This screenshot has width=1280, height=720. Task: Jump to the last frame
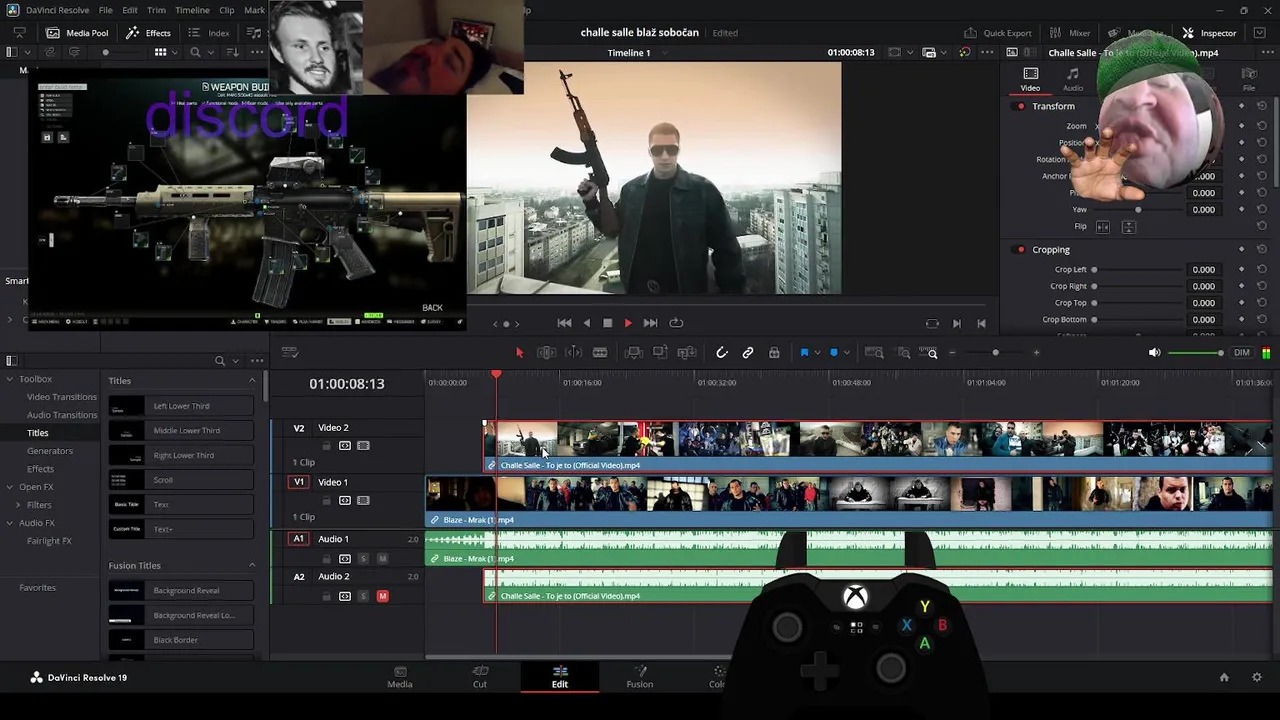[x=650, y=323]
